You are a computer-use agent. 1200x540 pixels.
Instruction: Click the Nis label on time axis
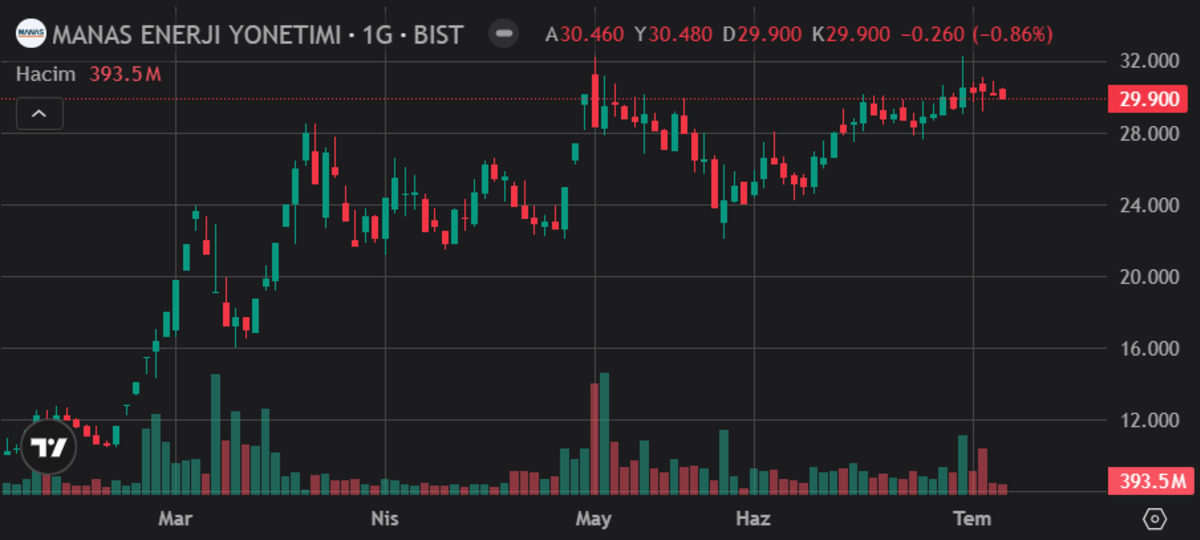[x=385, y=519]
